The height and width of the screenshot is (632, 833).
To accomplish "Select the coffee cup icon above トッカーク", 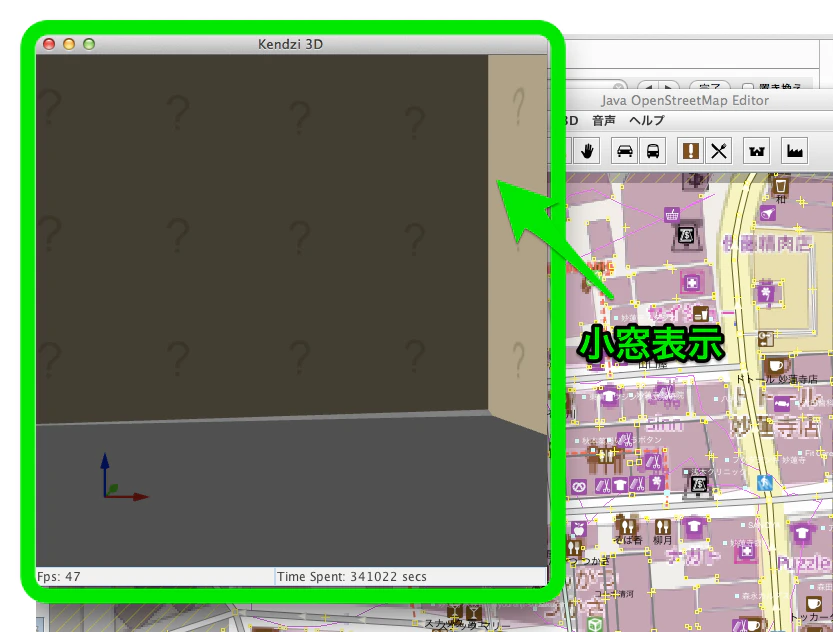I will click(813, 604).
